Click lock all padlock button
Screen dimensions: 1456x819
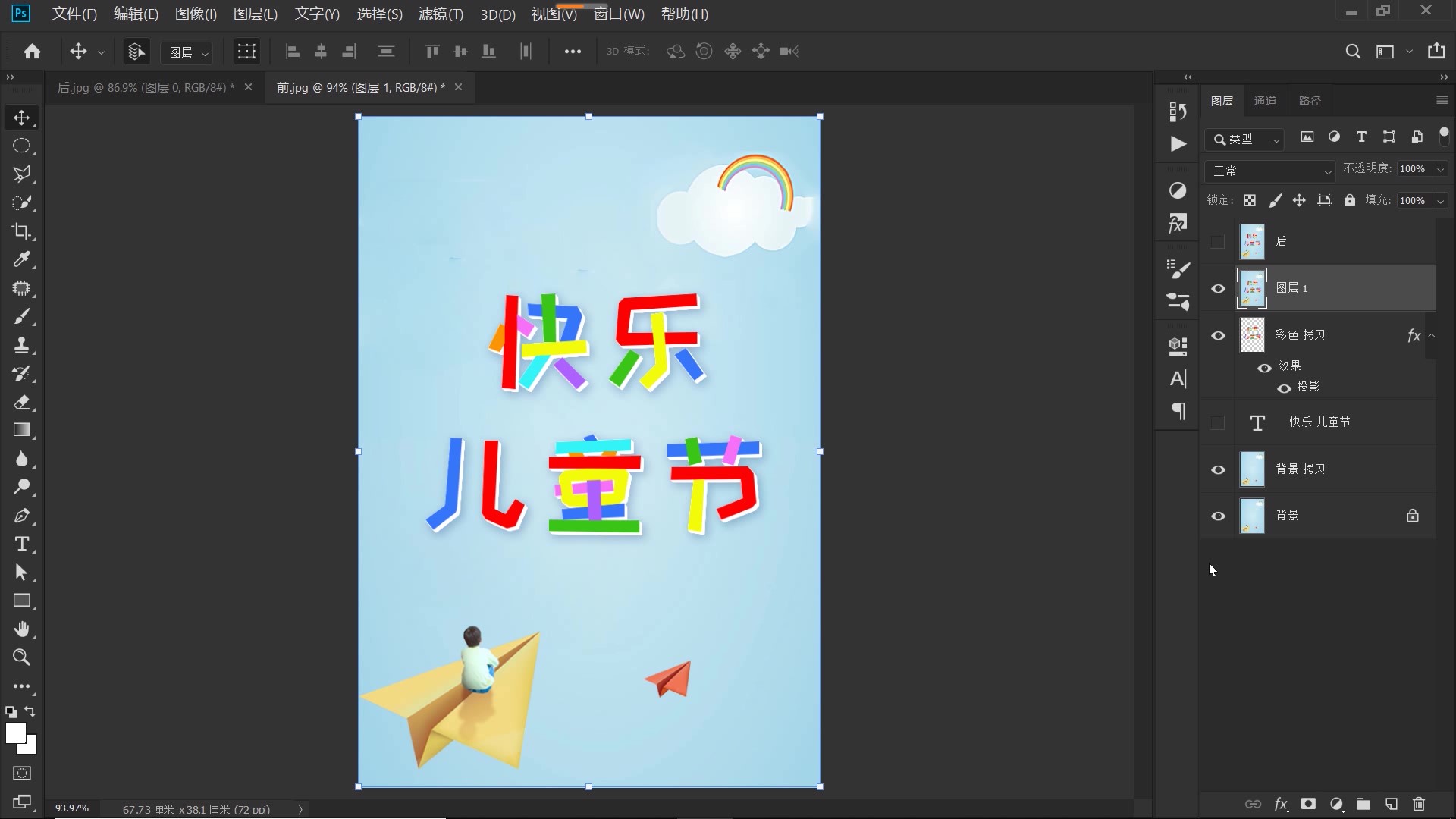click(1350, 200)
